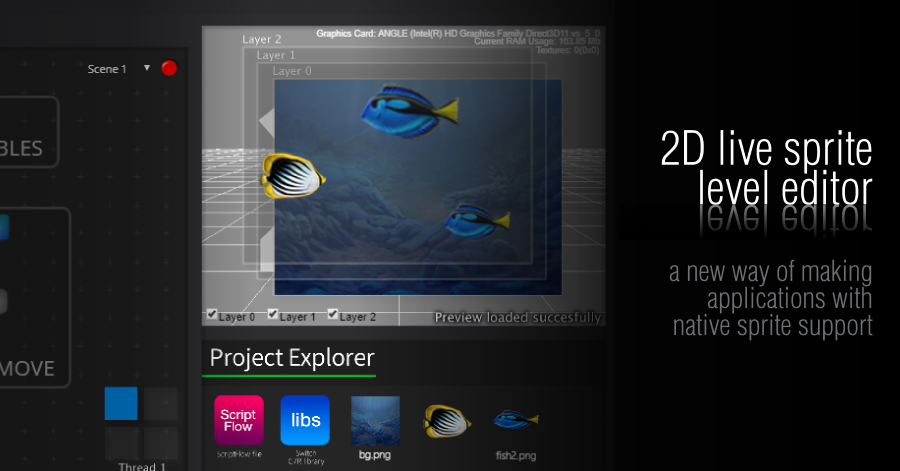
Task: Select the blue square above Thread 1
Action: [x=121, y=403]
